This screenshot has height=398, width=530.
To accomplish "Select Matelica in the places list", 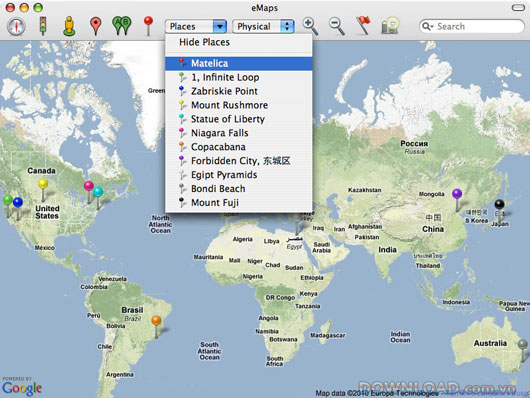I will [239, 64].
